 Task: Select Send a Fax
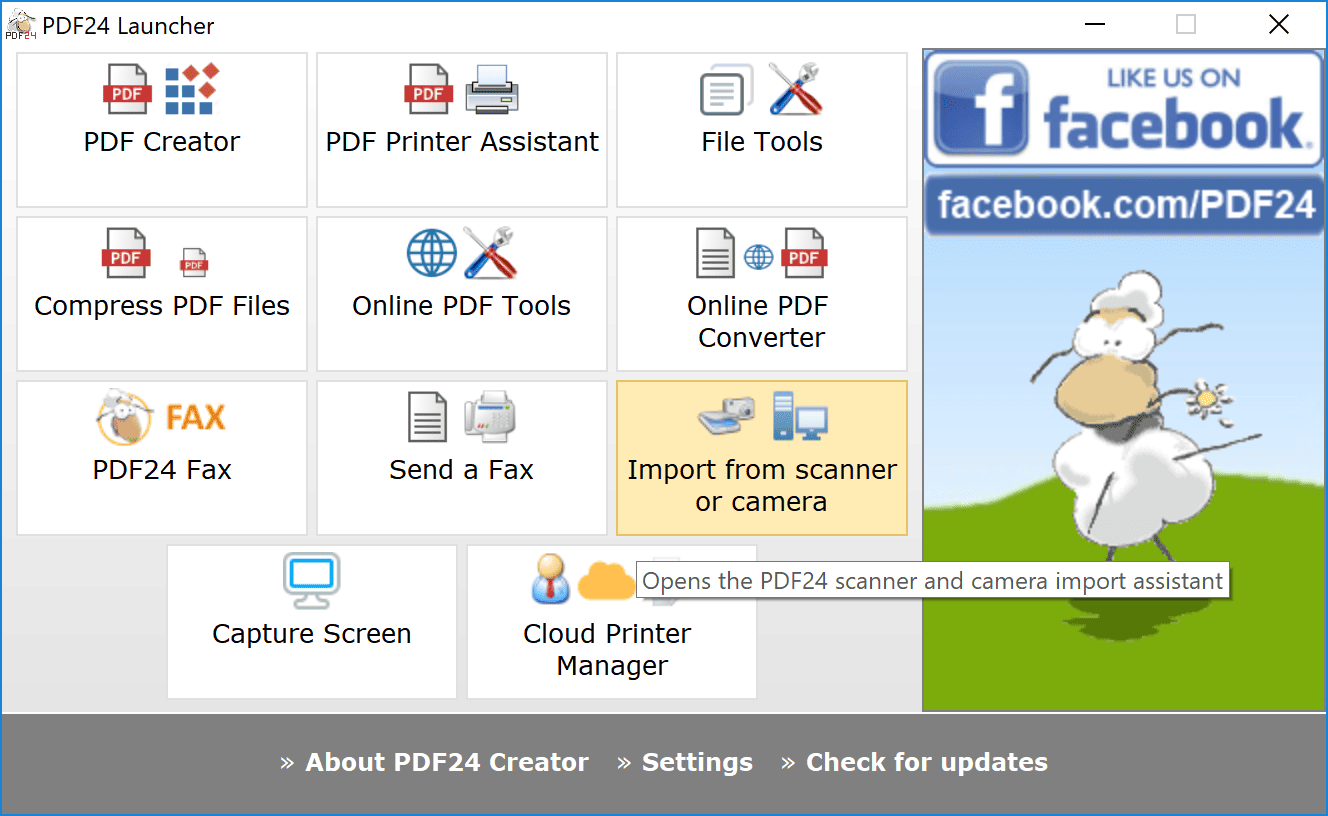coord(461,457)
